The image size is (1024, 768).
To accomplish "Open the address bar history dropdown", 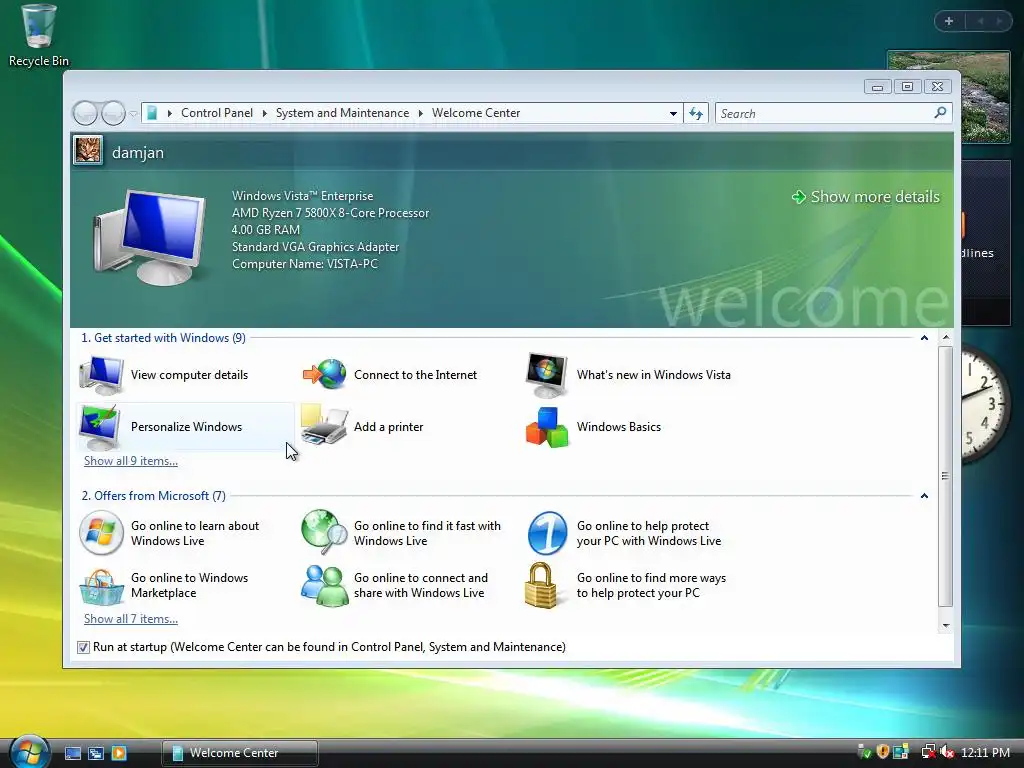I will [673, 113].
